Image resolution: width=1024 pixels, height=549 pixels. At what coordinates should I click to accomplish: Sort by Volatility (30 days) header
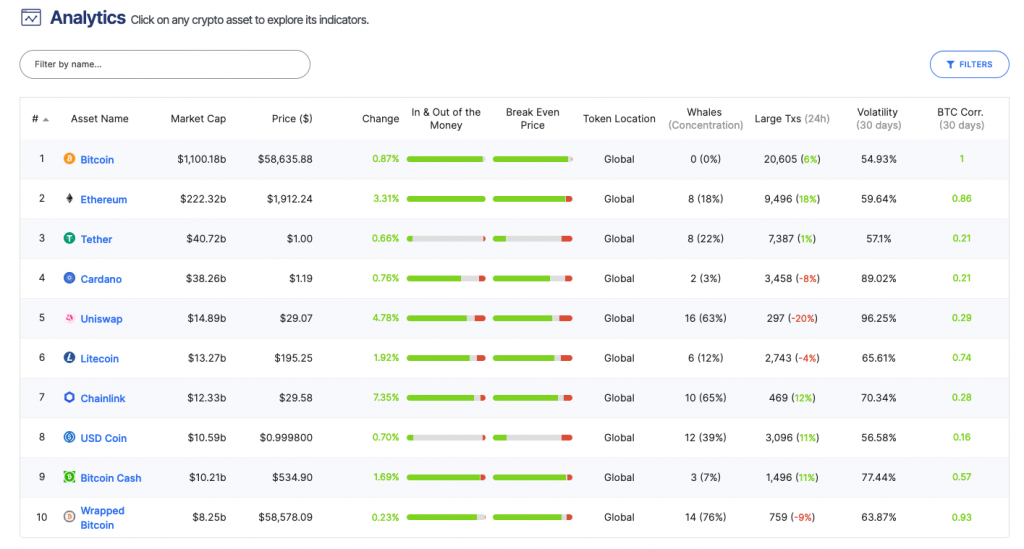(878, 119)
